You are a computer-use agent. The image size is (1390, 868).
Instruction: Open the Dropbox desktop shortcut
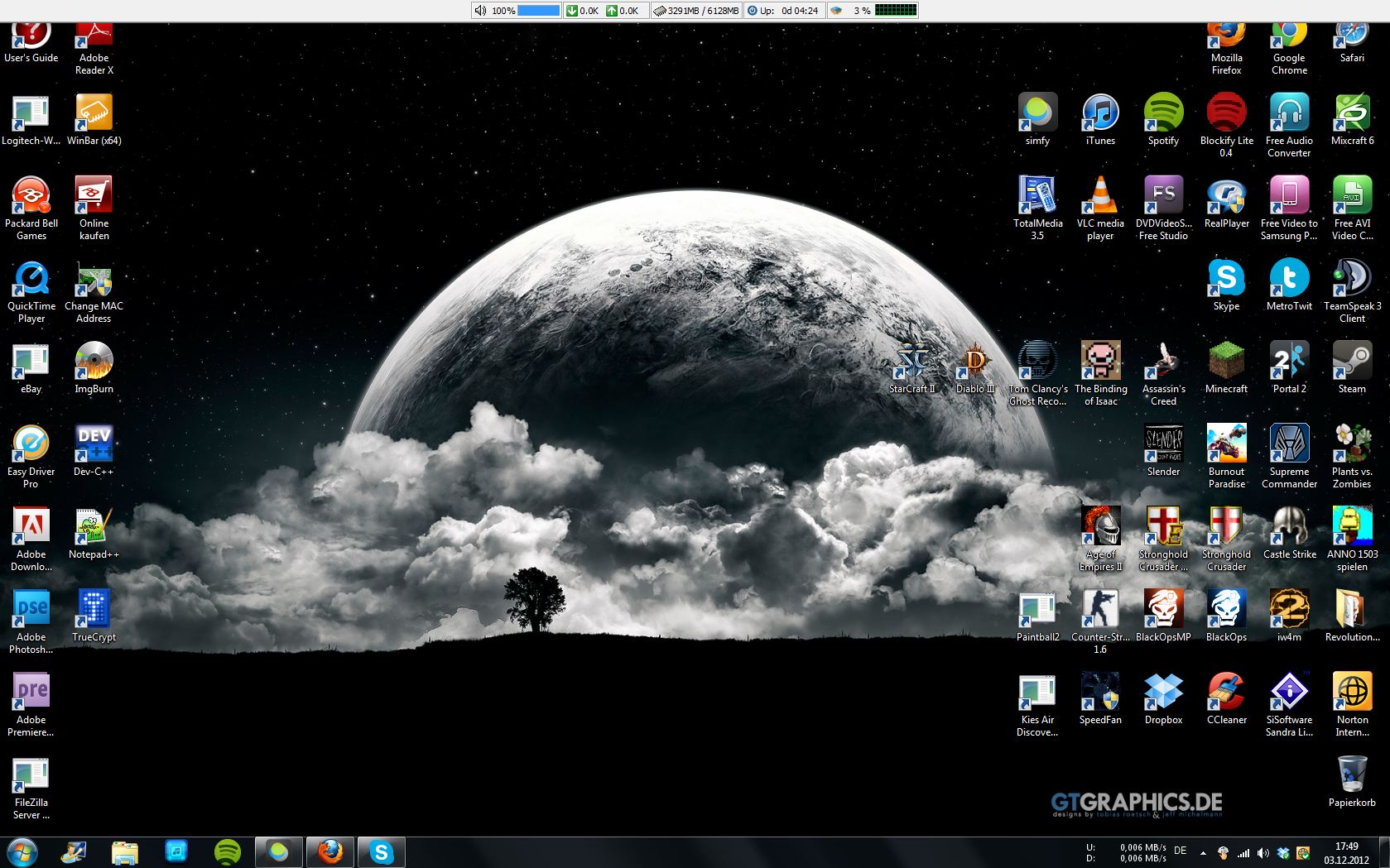(x=1163, y=693)
